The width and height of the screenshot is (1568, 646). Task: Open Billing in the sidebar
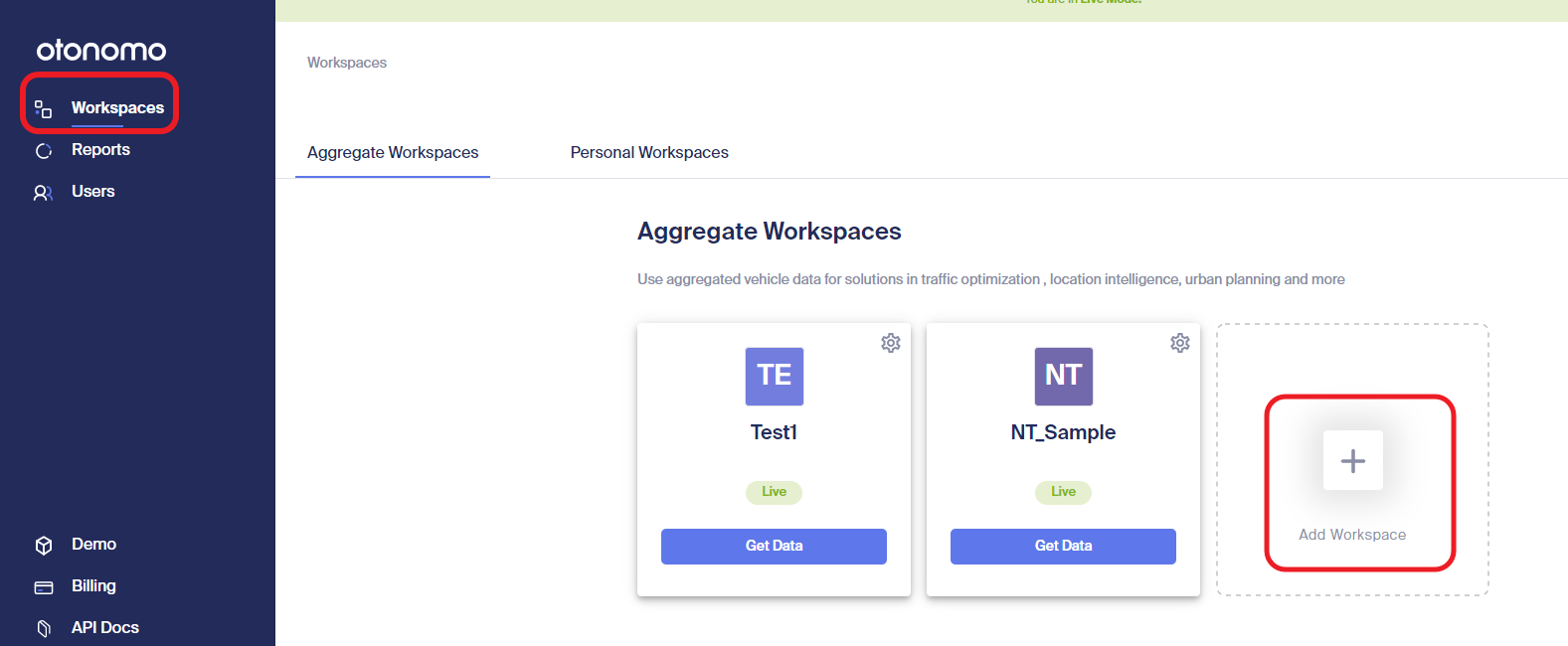coord(93,585)
